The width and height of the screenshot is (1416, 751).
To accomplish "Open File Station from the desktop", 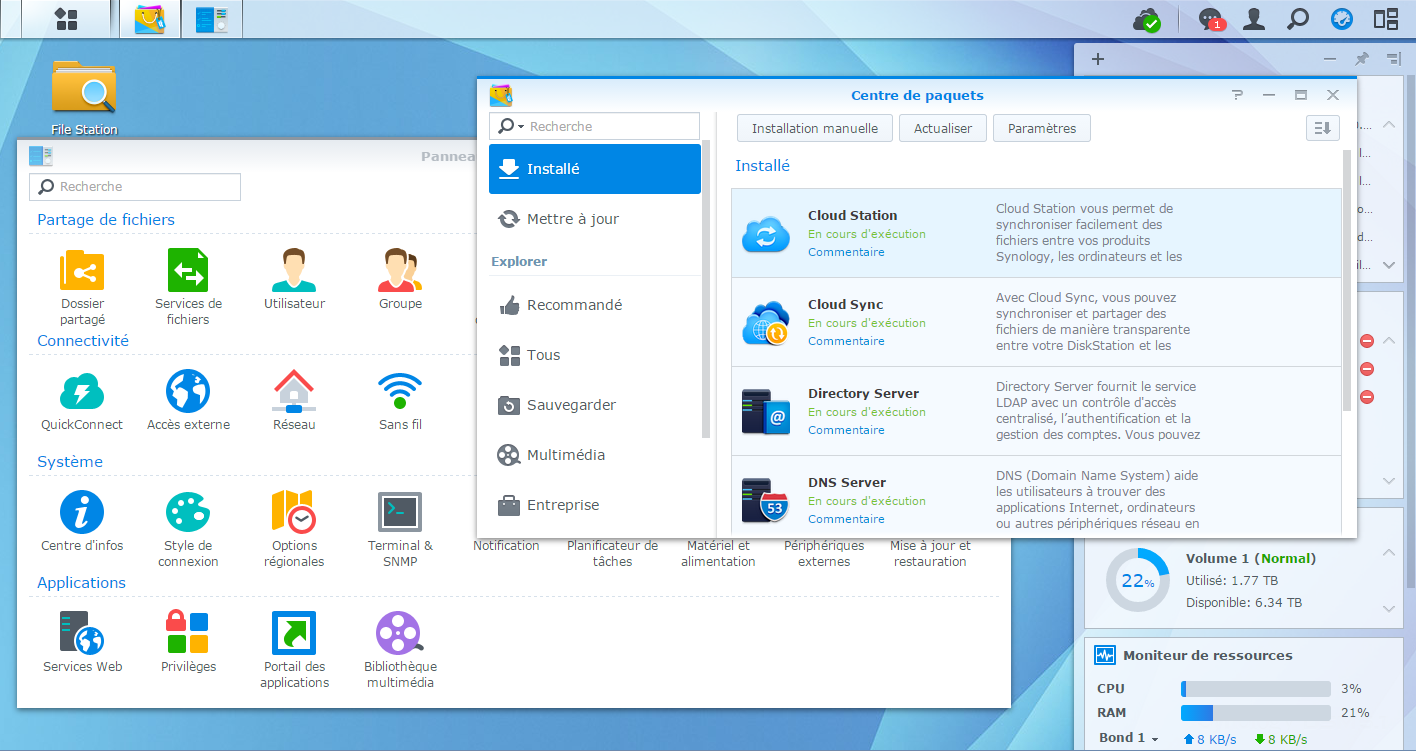I will (x=84, y=97).
